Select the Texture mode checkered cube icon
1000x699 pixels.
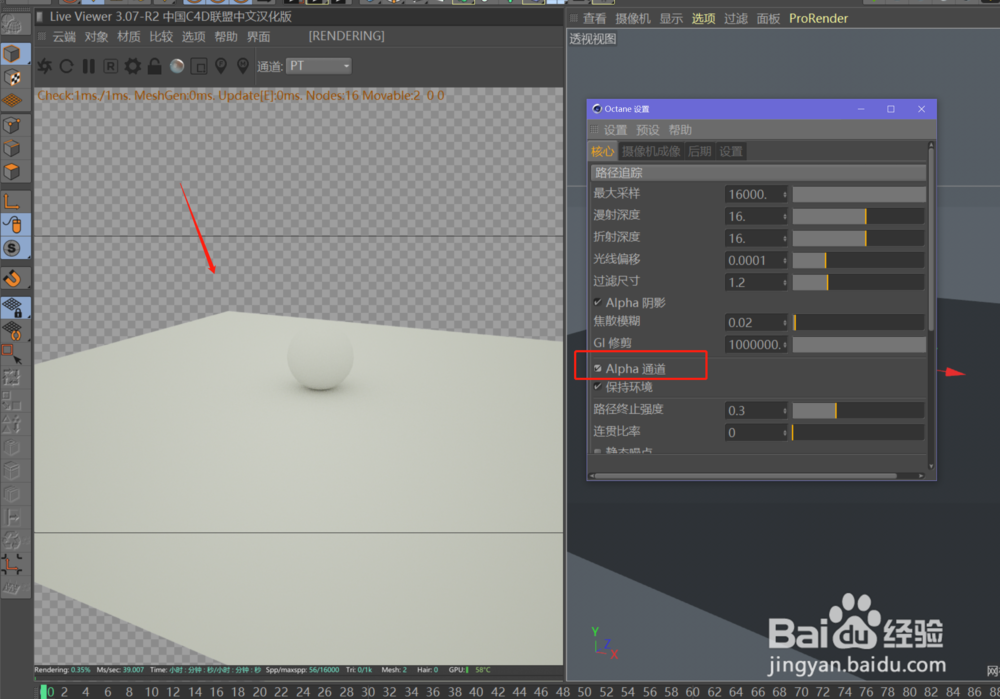point(12,77)
